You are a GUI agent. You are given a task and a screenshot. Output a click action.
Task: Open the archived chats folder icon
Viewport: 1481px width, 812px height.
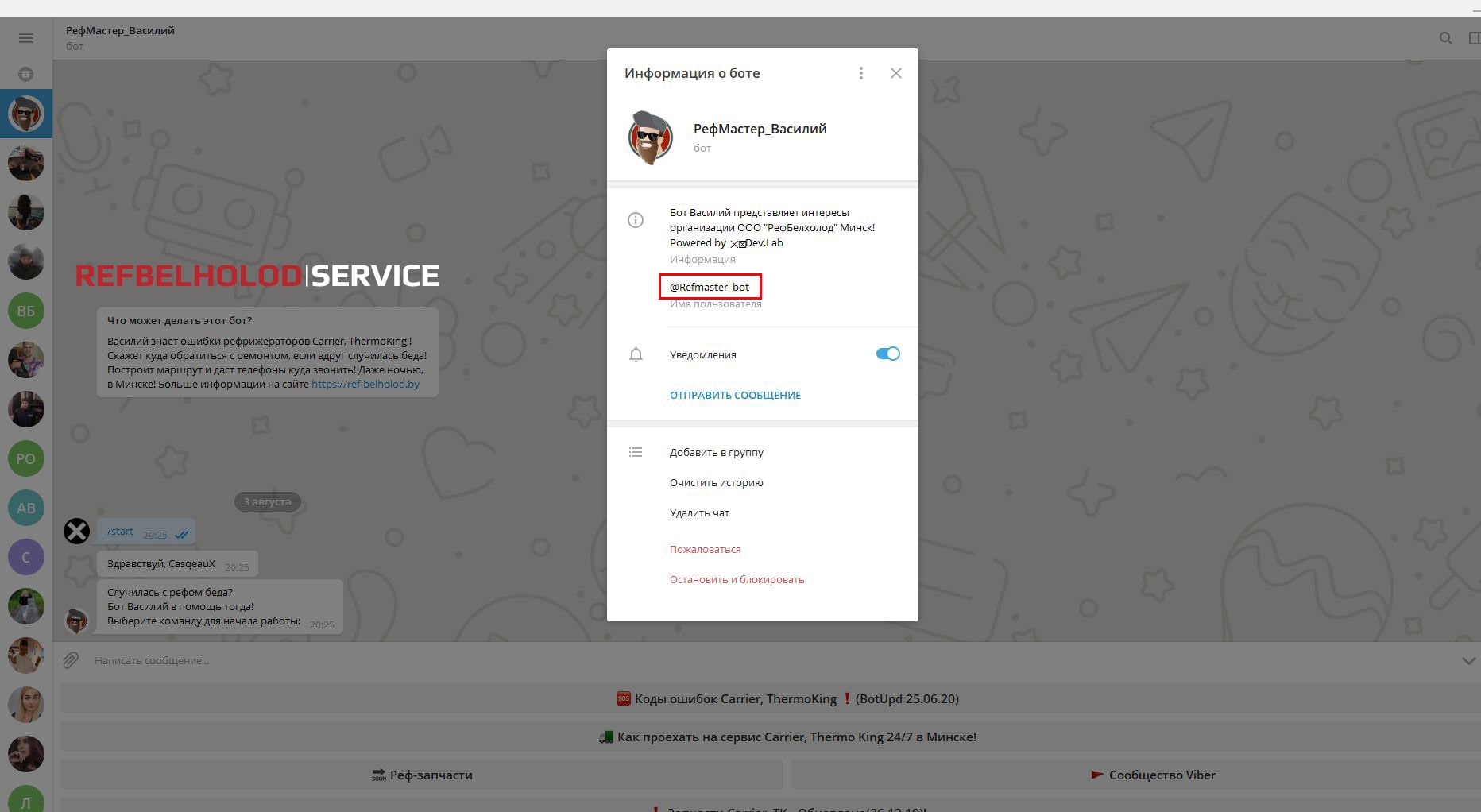(x=26, y=74)
